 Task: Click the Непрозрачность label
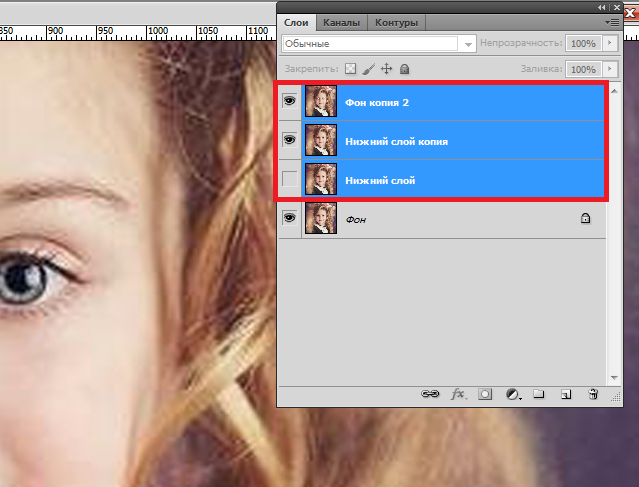click(x=521, y=43)
